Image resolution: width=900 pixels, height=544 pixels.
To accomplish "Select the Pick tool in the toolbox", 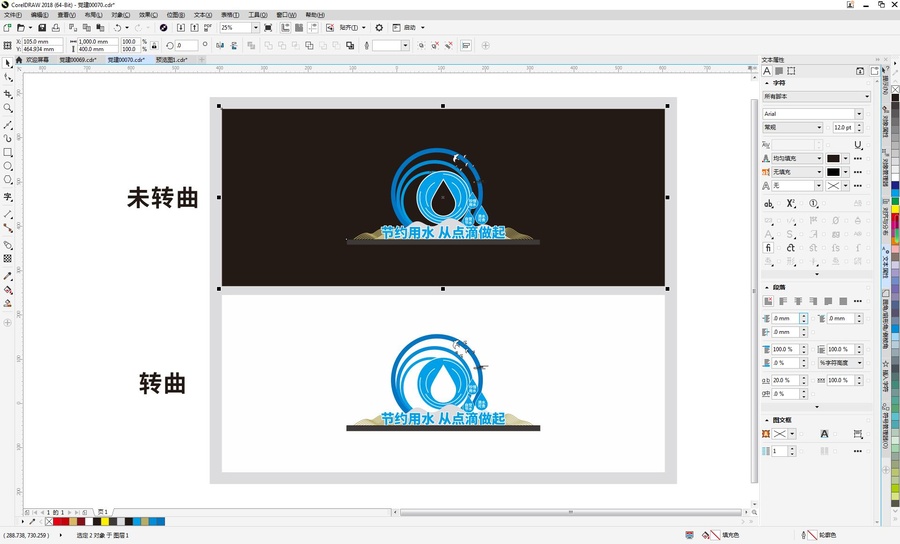I will (x=7, y=63).
